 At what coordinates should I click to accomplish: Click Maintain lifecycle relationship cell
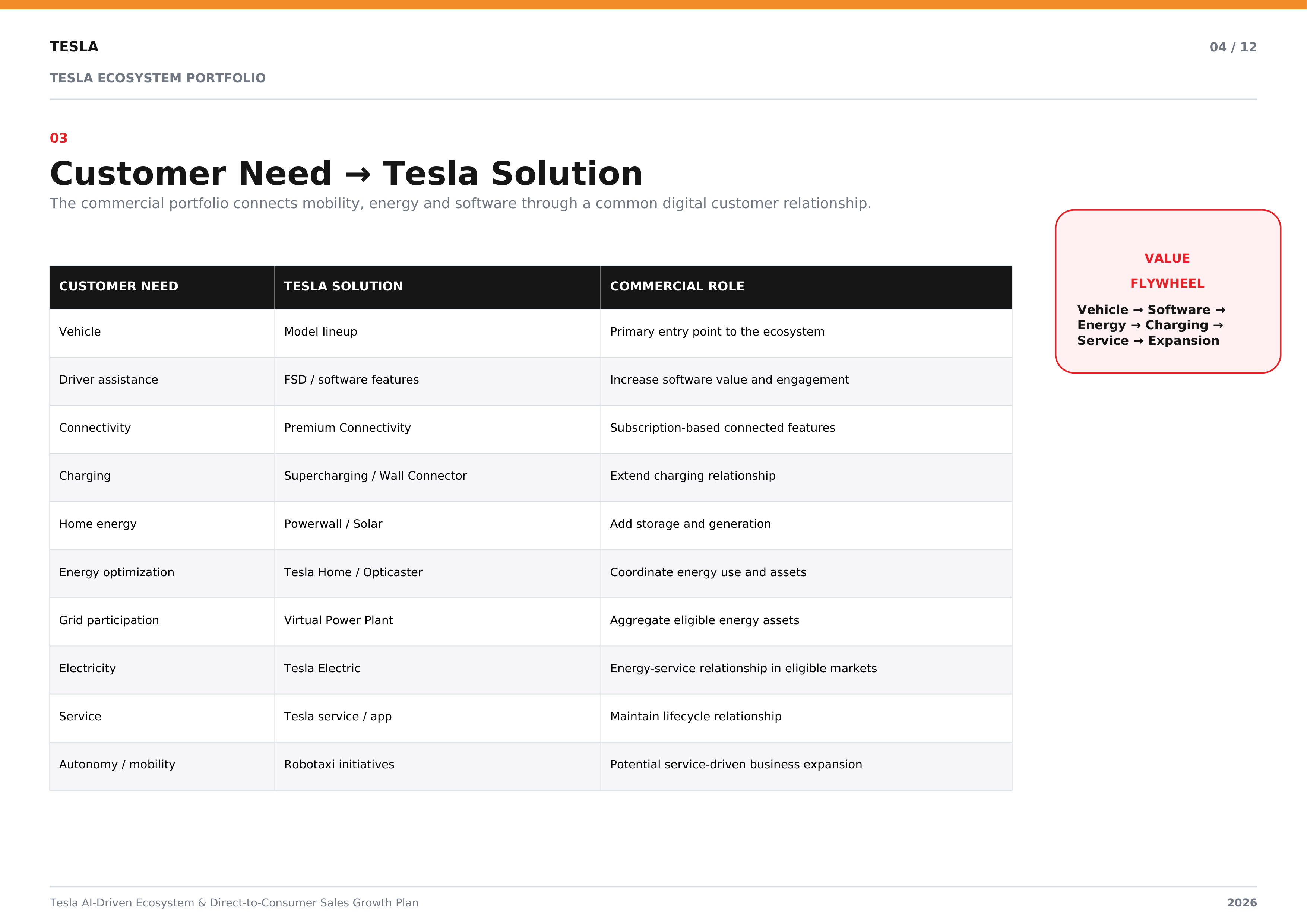click(x=806, y=717)
